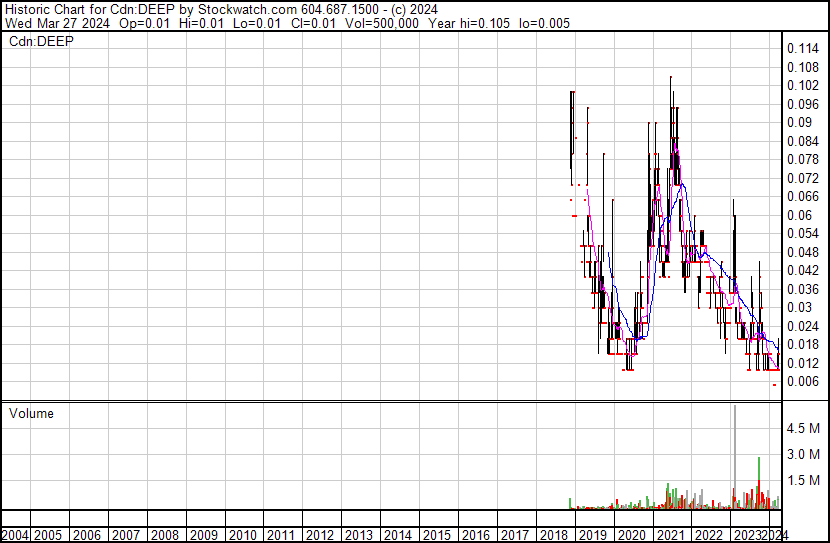Click the 0.114 price axis value
830x543 pixels.
(x=803, y=49)
